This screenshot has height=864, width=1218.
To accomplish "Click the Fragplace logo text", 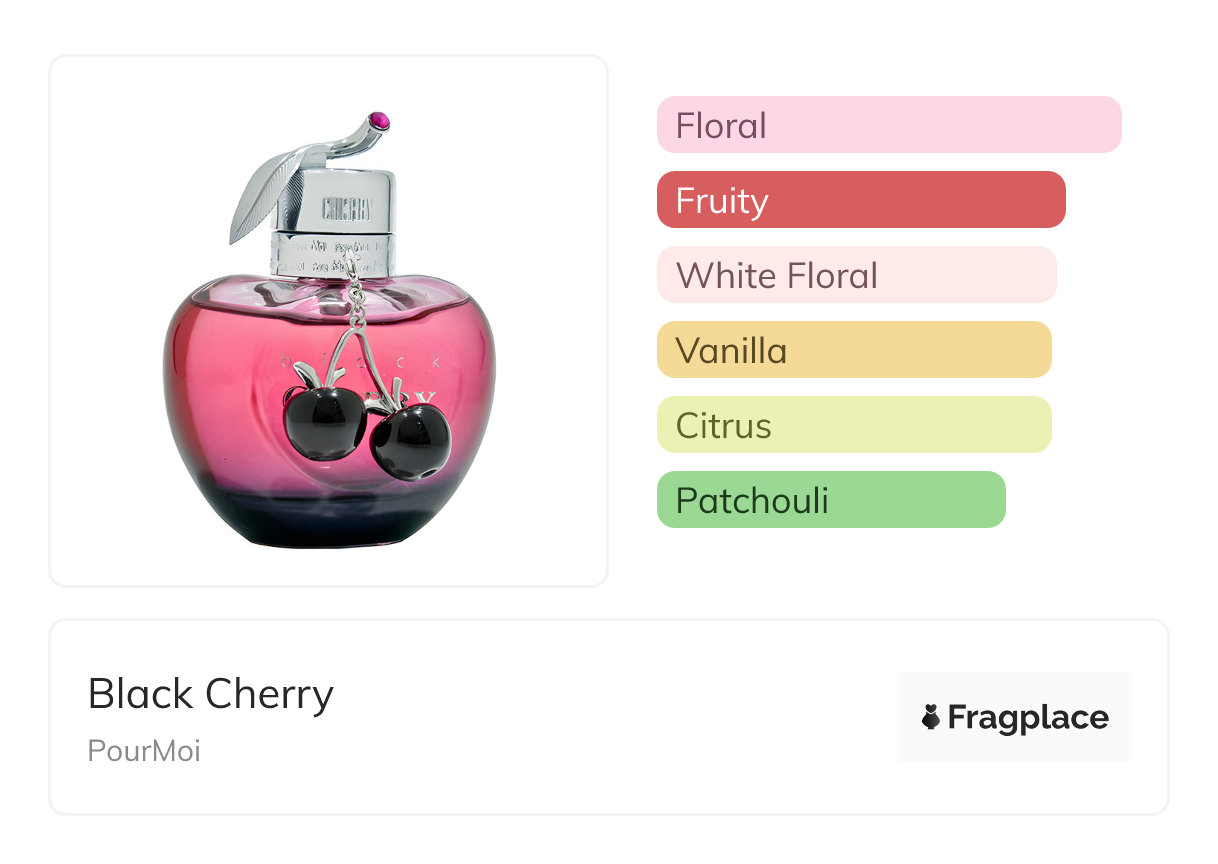I will 1028,717.
